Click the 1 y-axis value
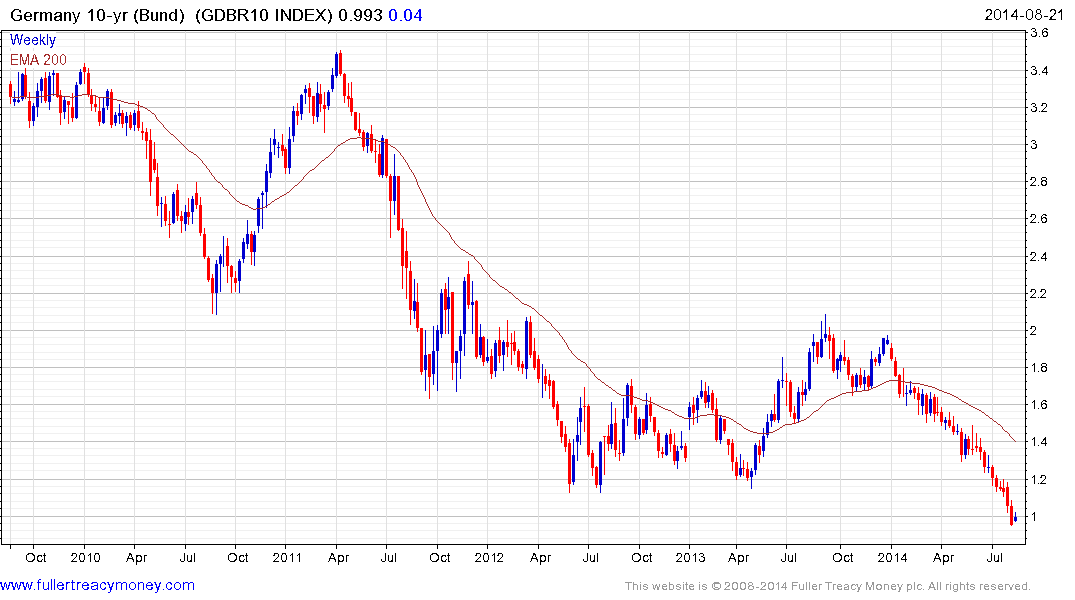Image resolution: width=1075 pixels, height=600 pixels. click(x=1035, y=516)
